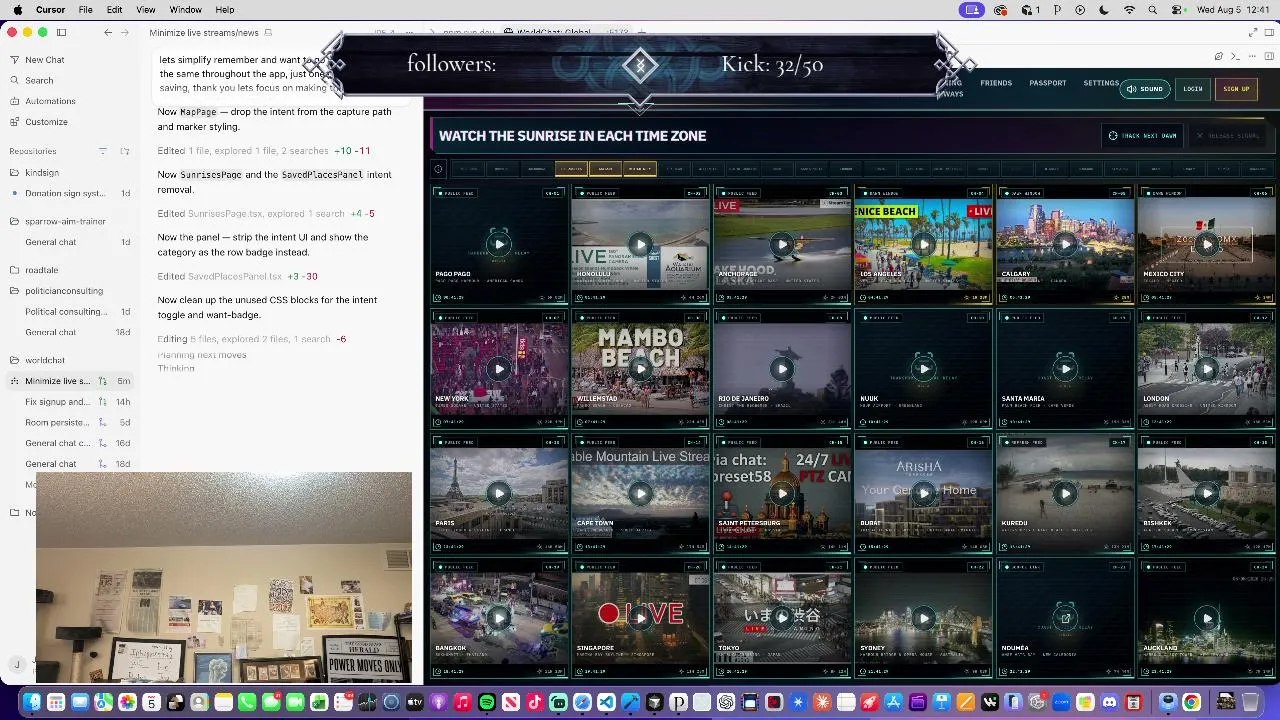
Task: Open General chat under sparrow-aim-trainer
Action: coord(70,242)
